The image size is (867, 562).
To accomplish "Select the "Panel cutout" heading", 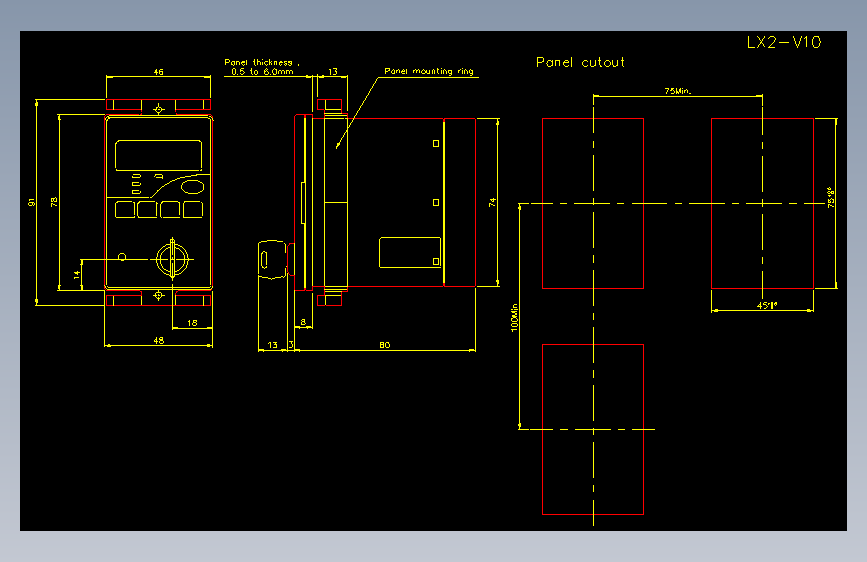I will (x=580, y=62).
